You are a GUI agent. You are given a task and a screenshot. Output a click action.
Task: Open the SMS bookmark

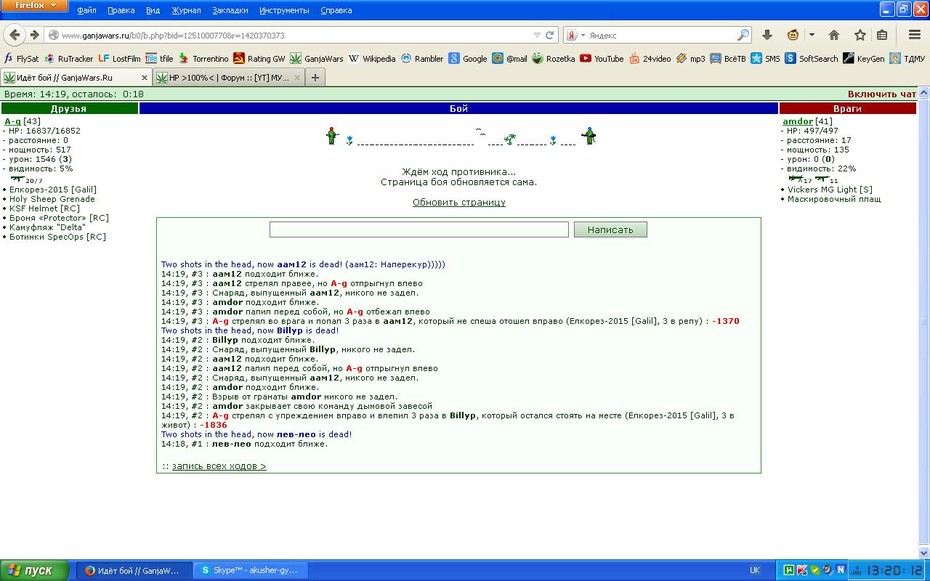[766, 59]
